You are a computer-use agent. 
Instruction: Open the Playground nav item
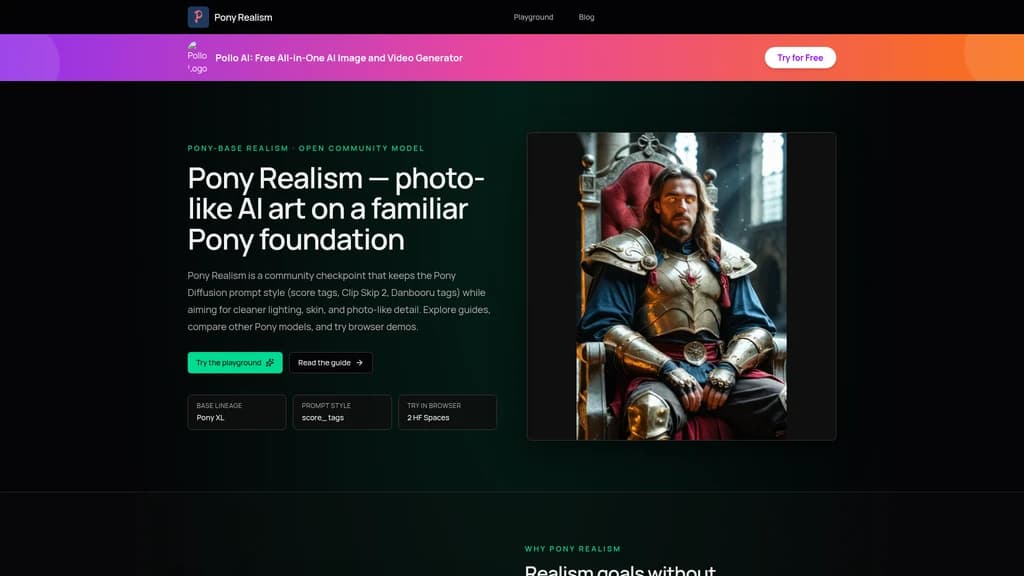pyautogui.click(x=533, y=17)
